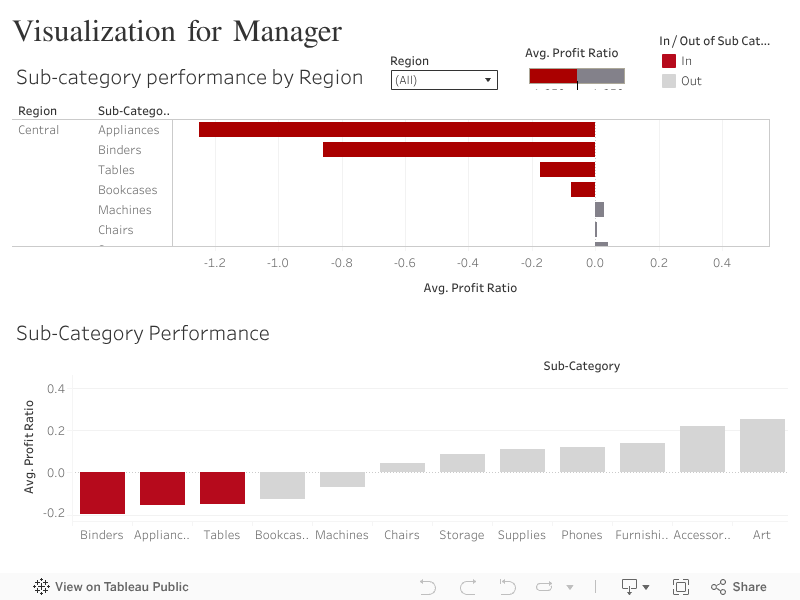Screen dimensions: 800x600
Task: Expand the arrow next to the refresh icon
Action: (570, 587)
